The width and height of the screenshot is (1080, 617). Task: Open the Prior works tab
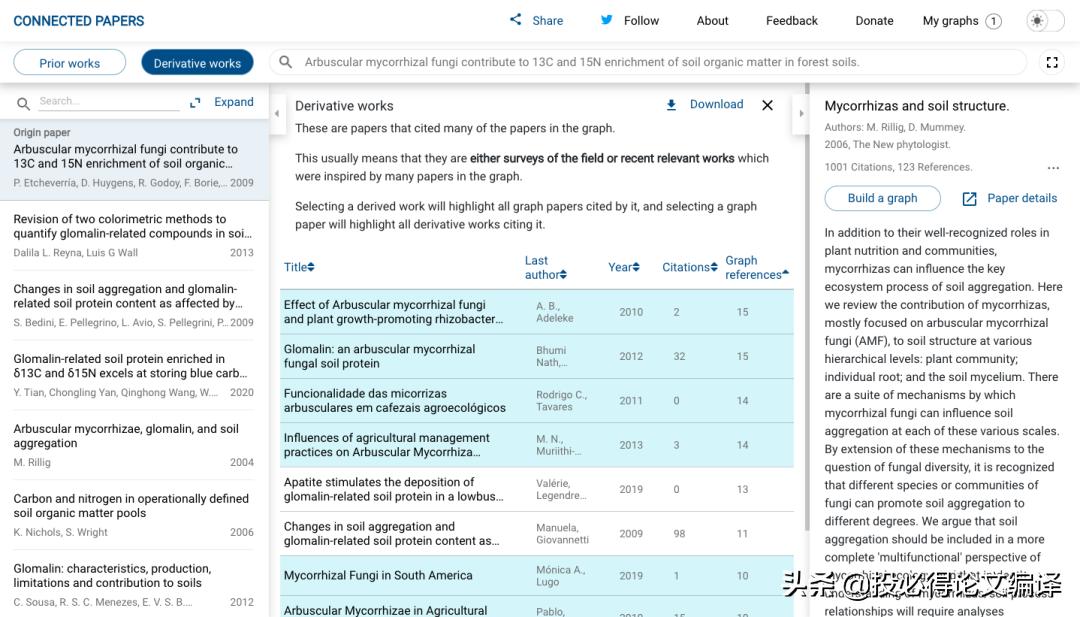(70, 63)
